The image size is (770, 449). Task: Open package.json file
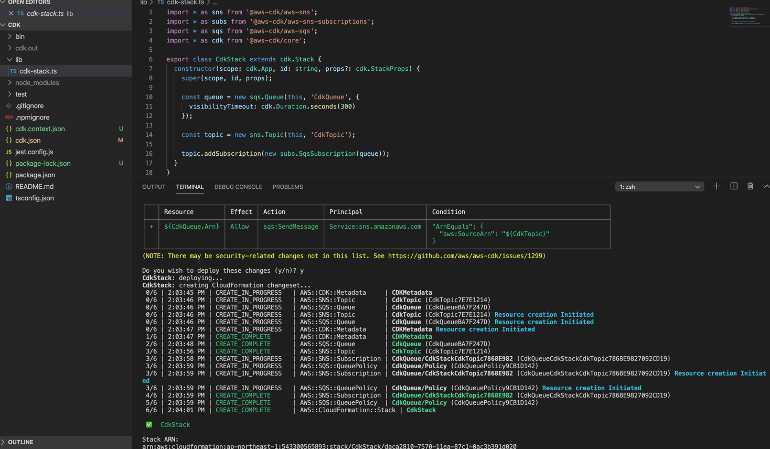pyautogui.click(x=35, y=175)
